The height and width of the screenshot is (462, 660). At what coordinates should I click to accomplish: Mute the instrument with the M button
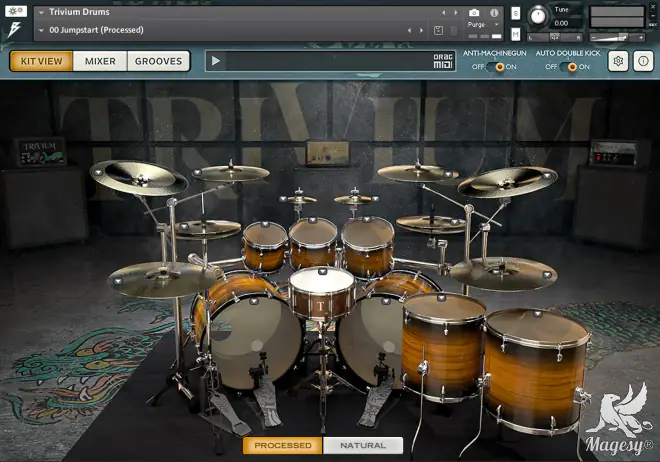click(x=515, y=34)
